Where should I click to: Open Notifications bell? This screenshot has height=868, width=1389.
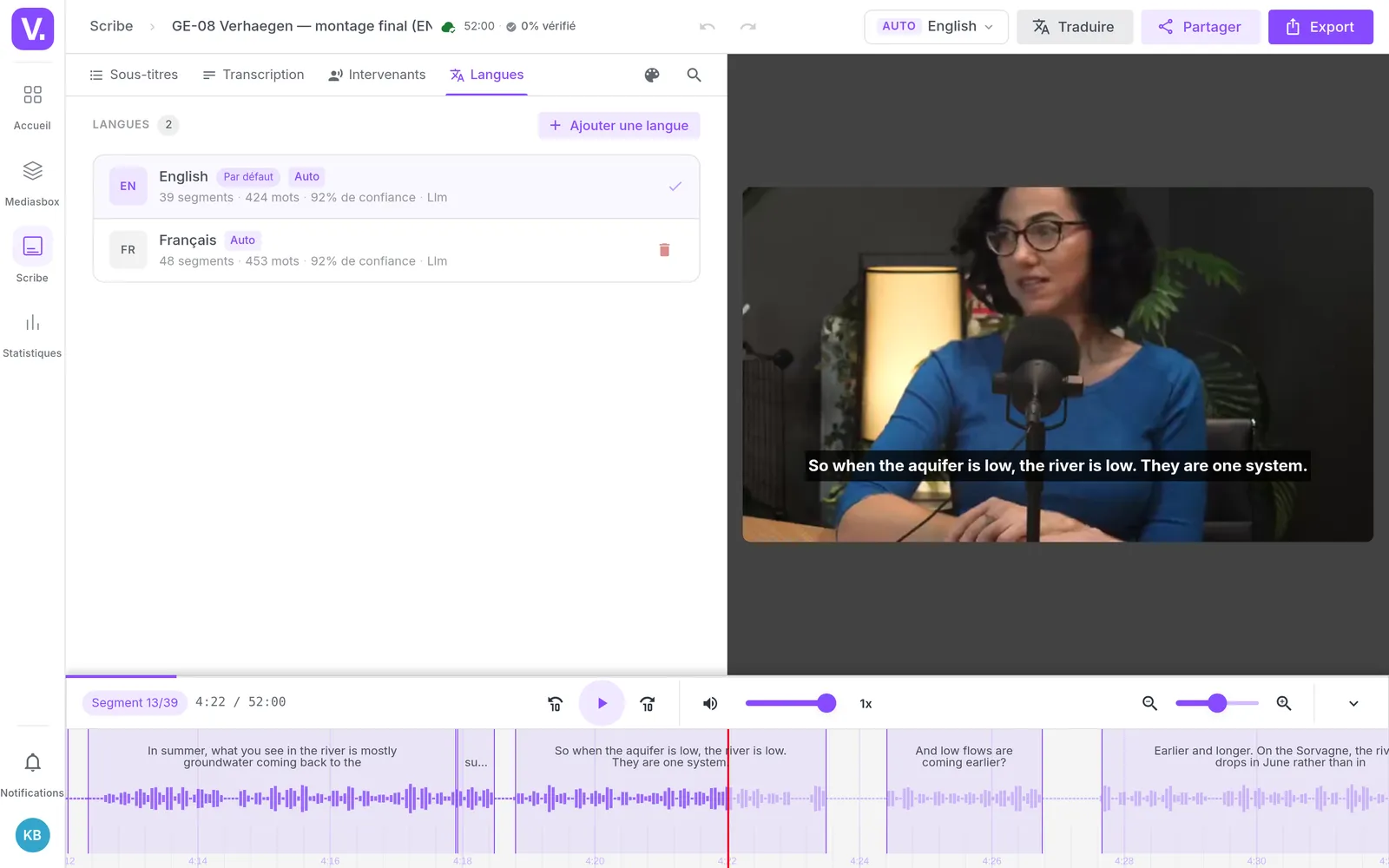point(32,773)
